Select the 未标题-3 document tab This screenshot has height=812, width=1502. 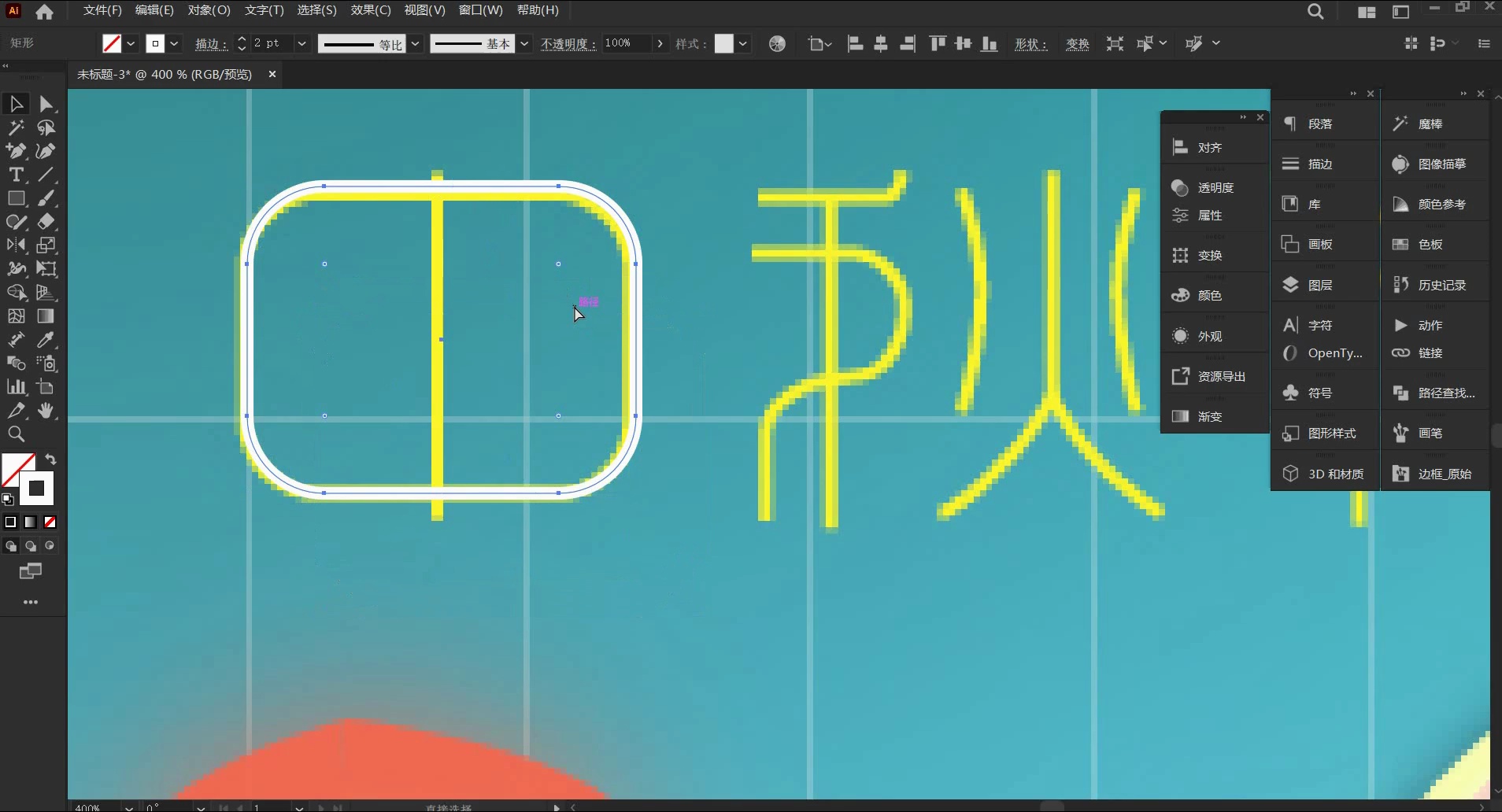click(165, 74)
